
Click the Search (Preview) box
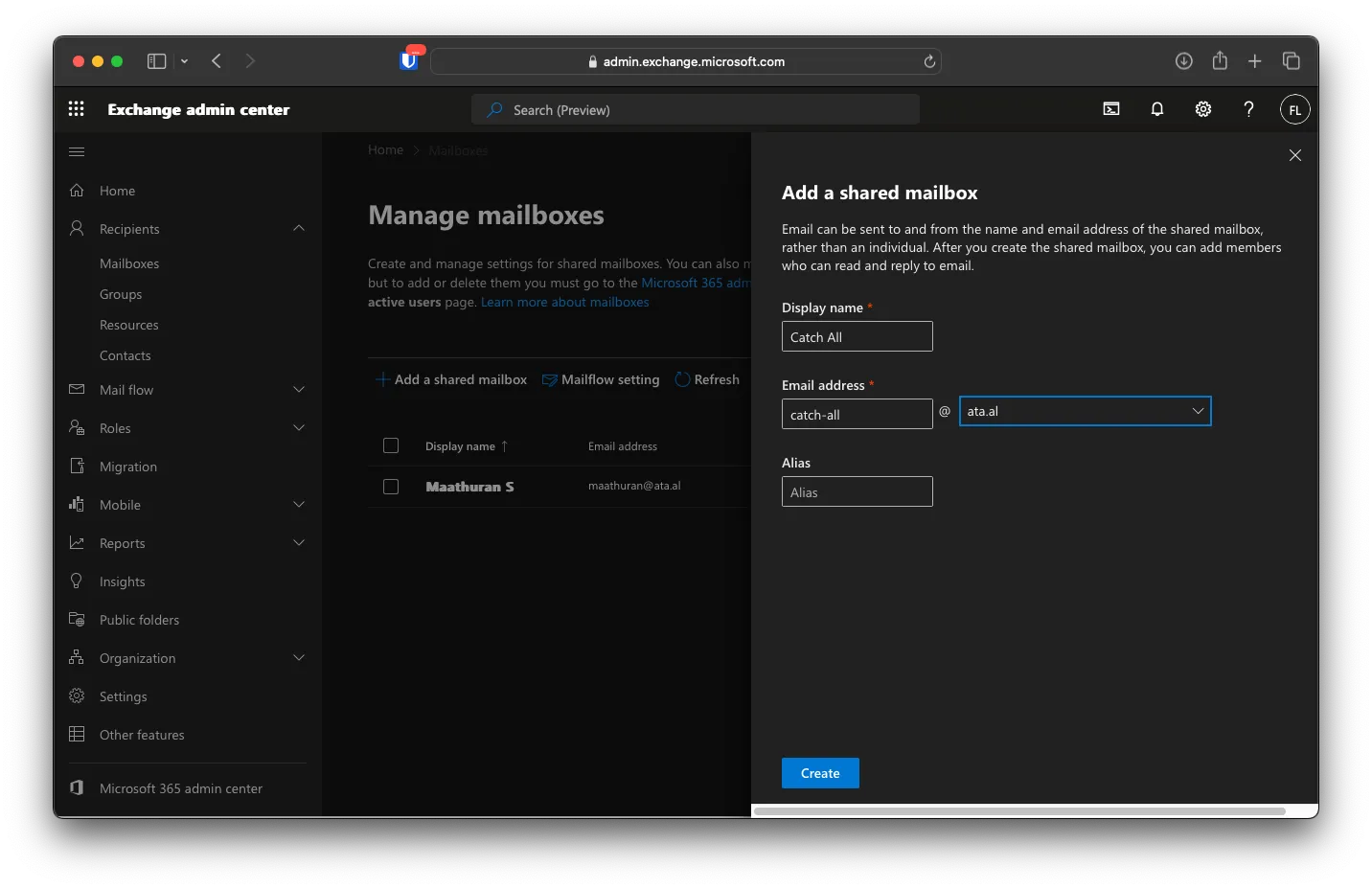tap(696, 109)
